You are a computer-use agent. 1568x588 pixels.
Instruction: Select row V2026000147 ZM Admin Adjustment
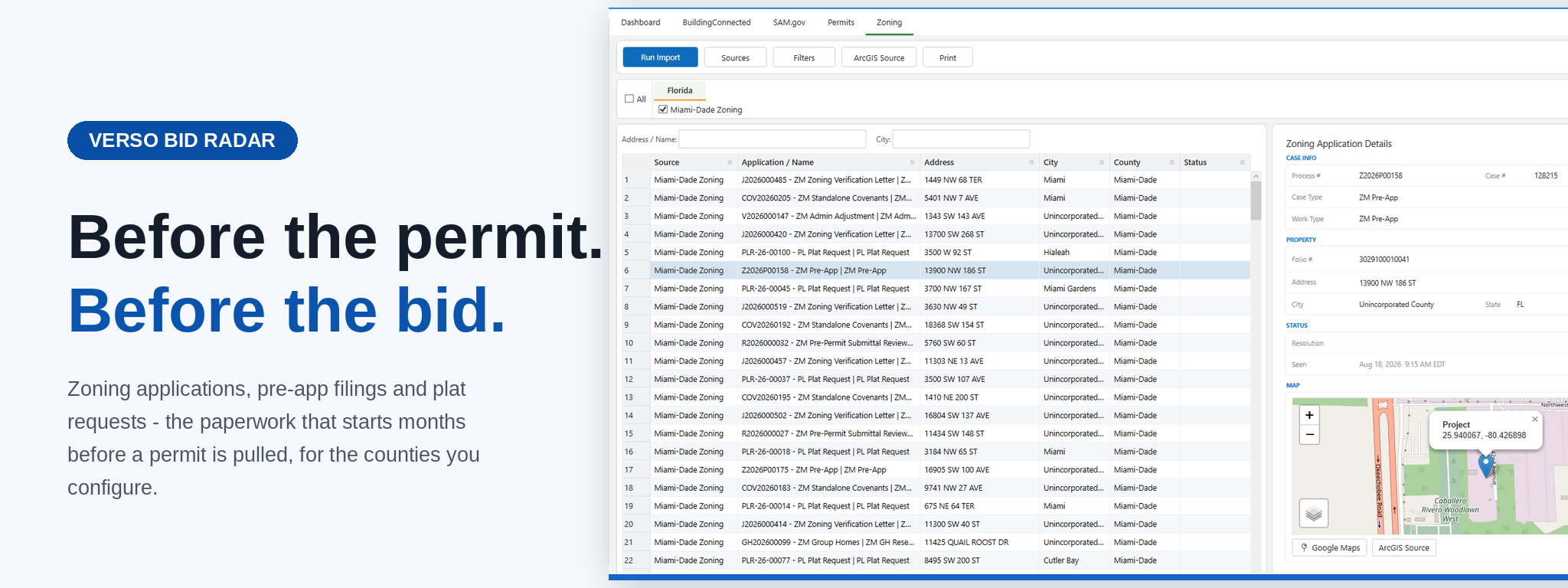[936, 216]
